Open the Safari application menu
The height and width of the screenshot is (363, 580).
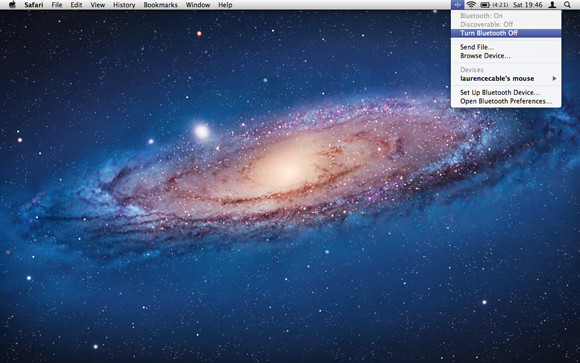(x=34, y=5)
